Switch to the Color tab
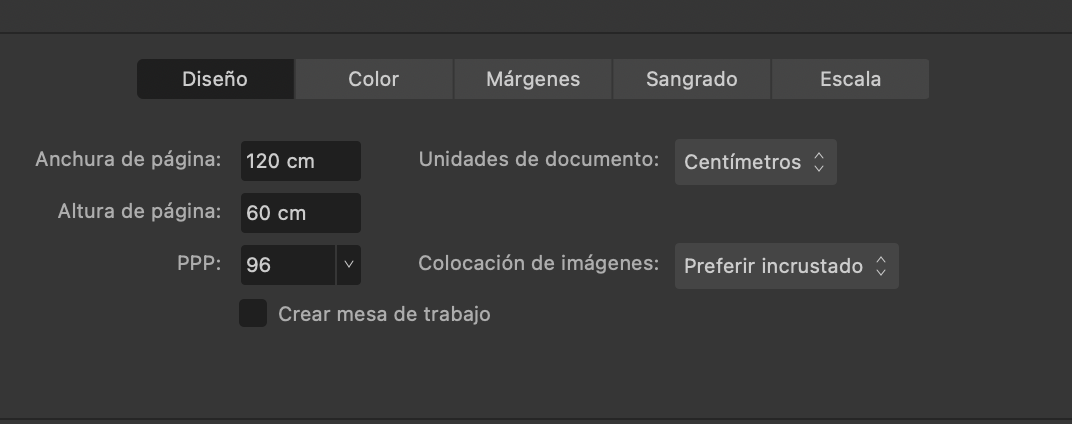Viewport: 1072px width, 424px height. (x=373, y=79)
